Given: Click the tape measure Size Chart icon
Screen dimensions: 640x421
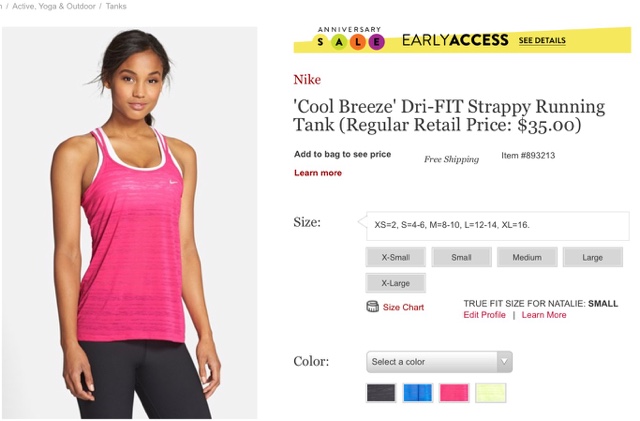Looking at the screenshot, I should point(372,307).
